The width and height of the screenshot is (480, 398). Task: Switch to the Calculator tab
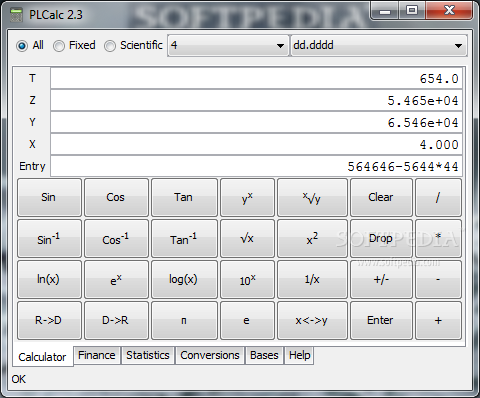[x=43, y=357]
